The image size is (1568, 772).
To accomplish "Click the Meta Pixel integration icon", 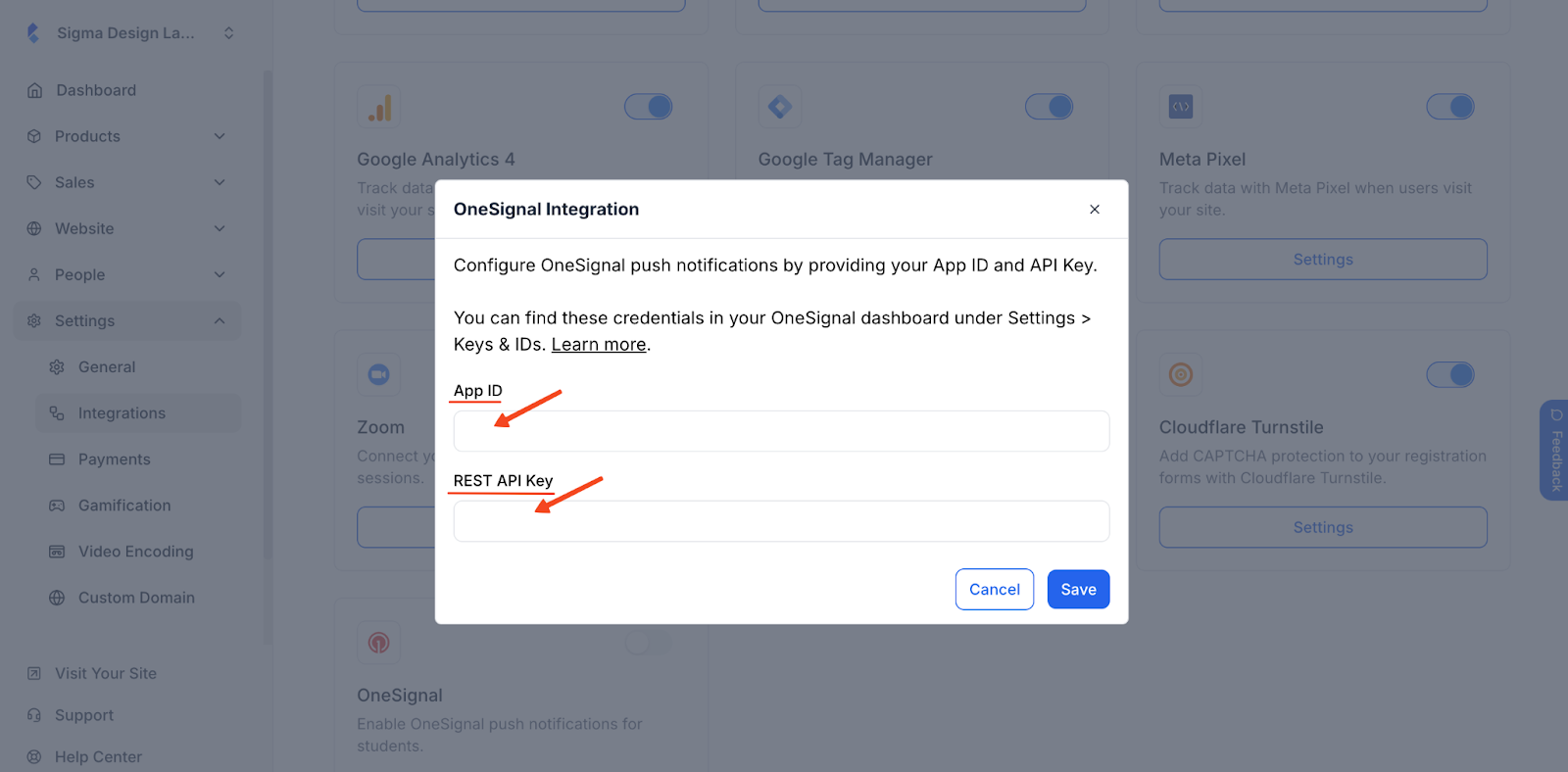I will click(x=1179, y=106).
